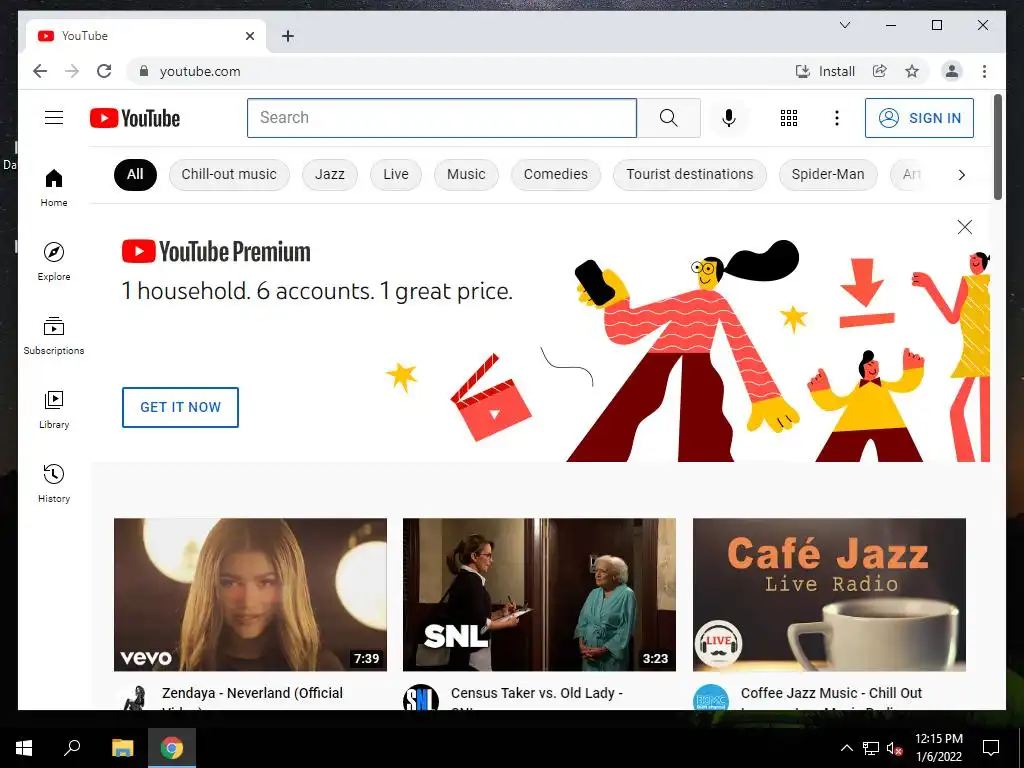Share this page icon in address bar
The height and width of the screenshot is (768, 1024).
coord(880,71)
